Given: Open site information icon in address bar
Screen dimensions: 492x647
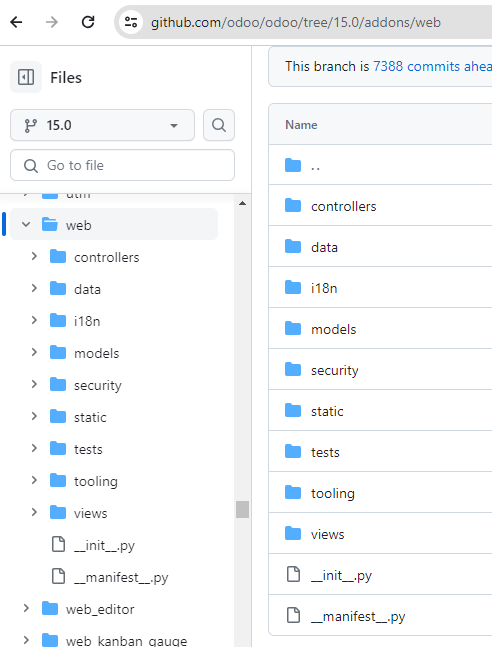Looking at the screenshot, I should point(131,22).
